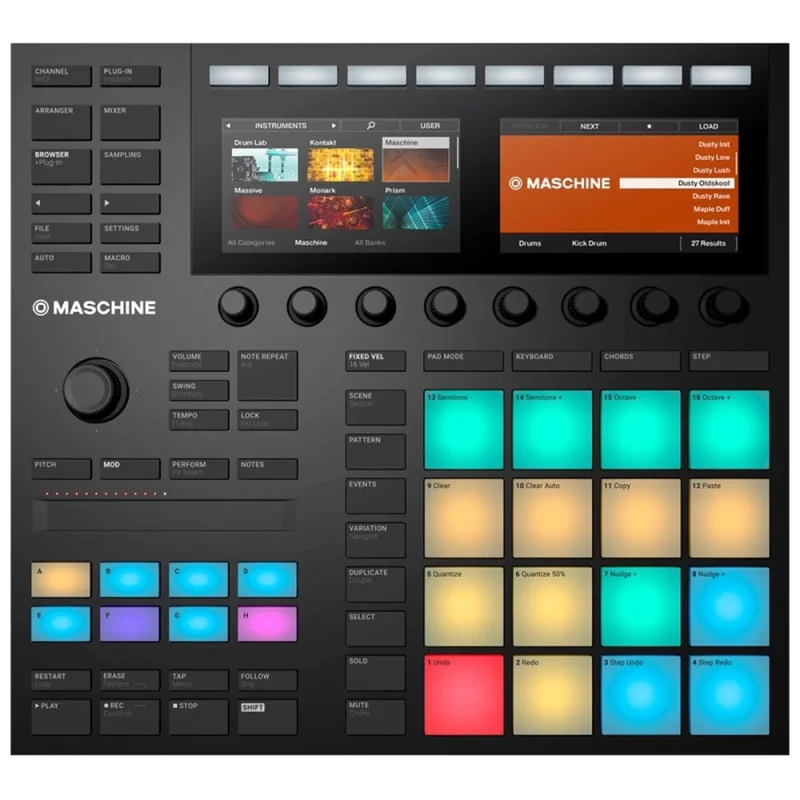Screen dimensions: 800x800
Task: Click the right arrow beside INSTRUMENTS
Action: [334, 126]
